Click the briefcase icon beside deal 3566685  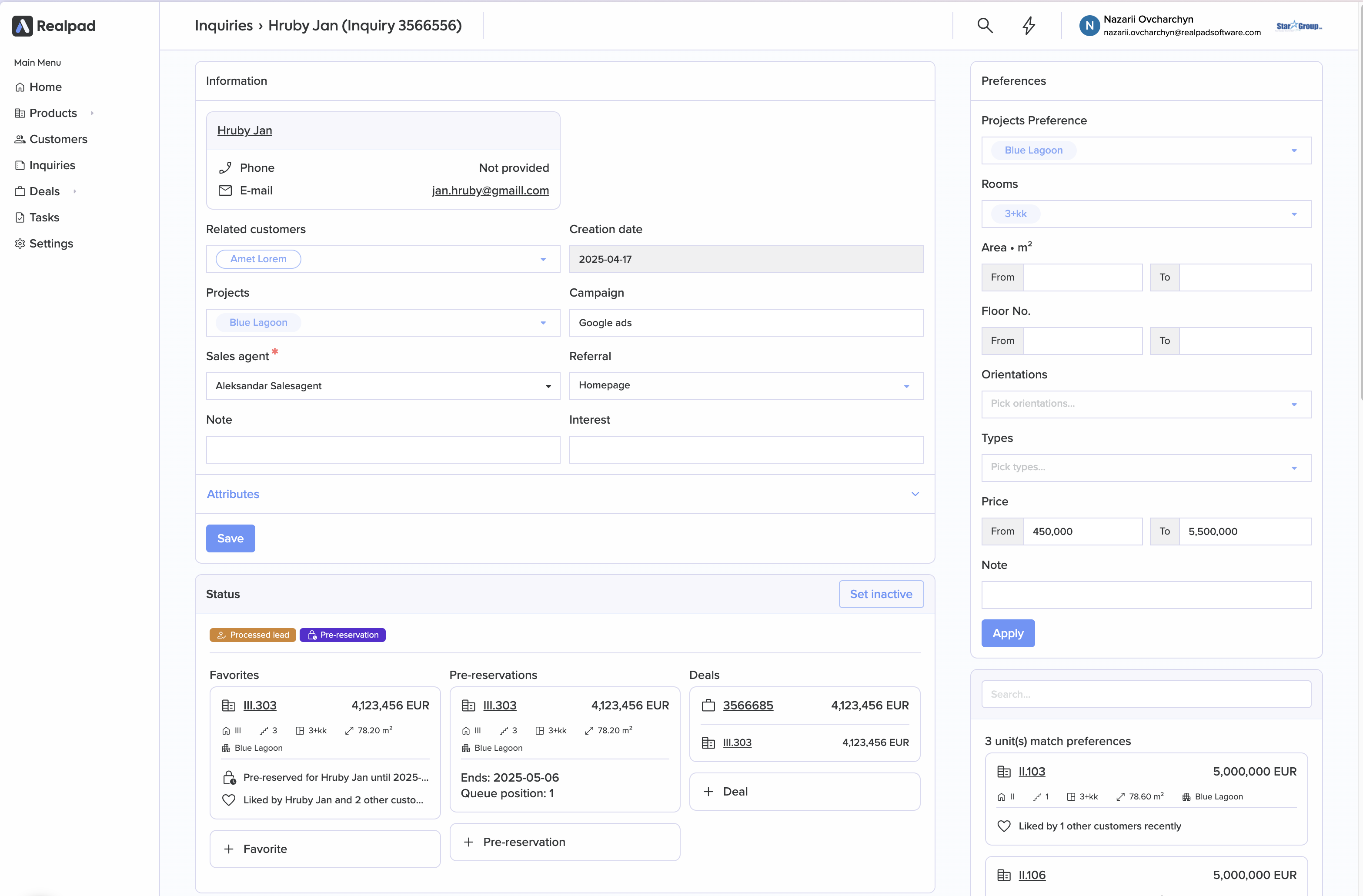tap(708, 705)
